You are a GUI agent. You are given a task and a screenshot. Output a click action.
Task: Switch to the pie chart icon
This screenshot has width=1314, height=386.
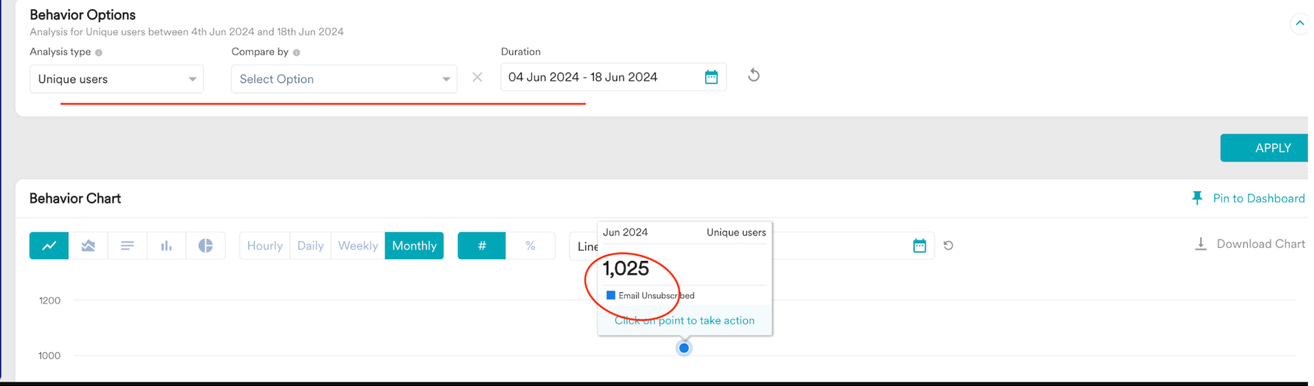click(205, 245)
